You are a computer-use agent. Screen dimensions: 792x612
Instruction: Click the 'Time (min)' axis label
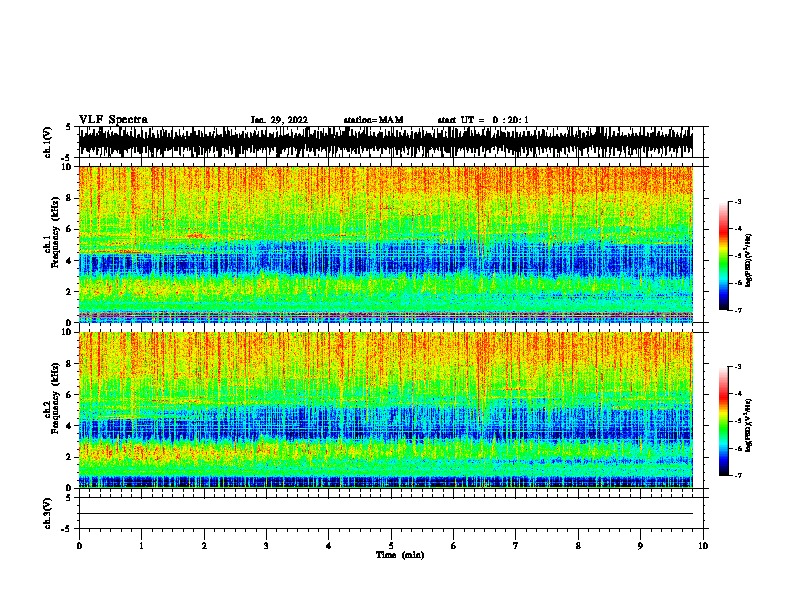(x=400, y=555)
